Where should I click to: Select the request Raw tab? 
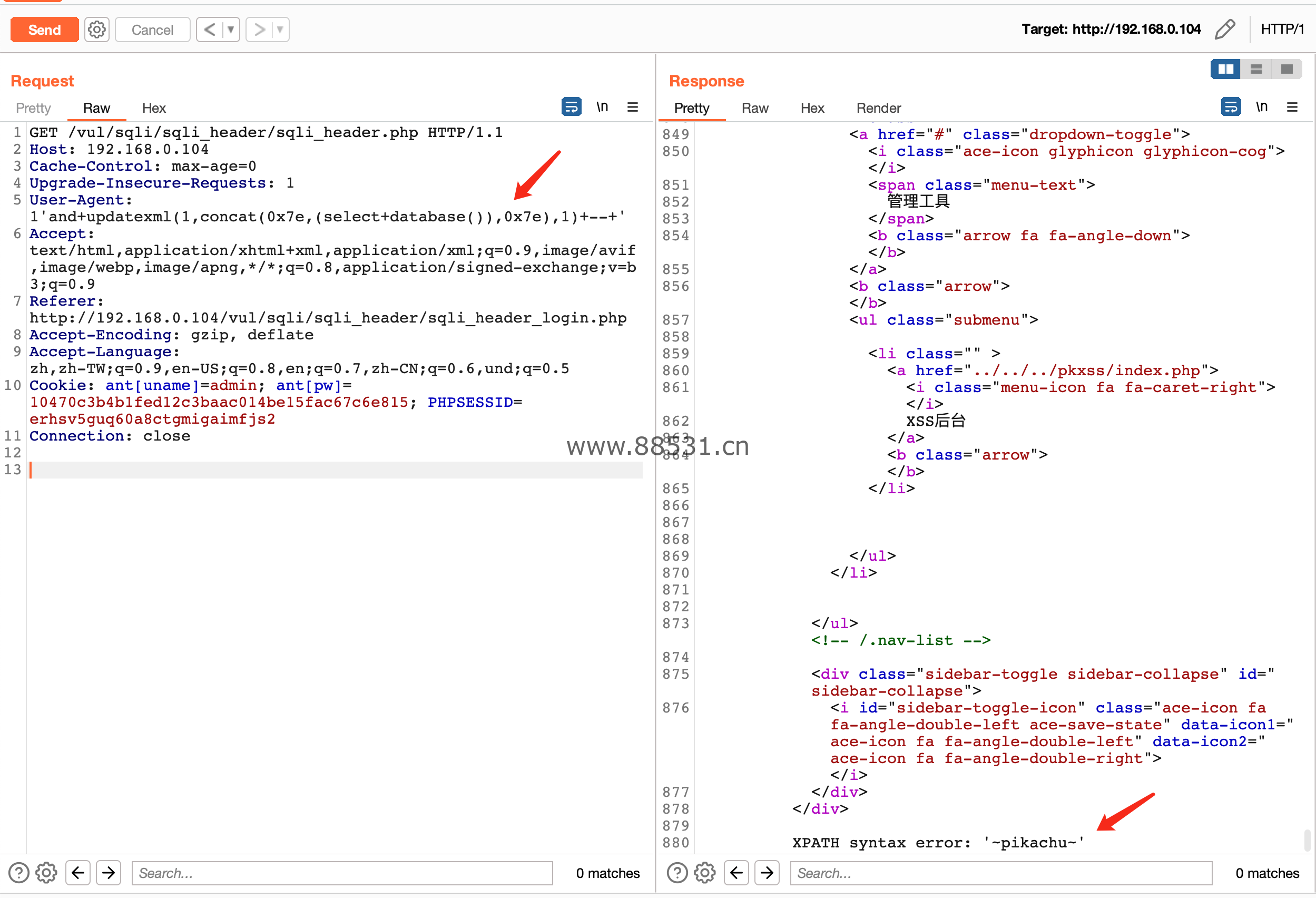tap(96, 108)
